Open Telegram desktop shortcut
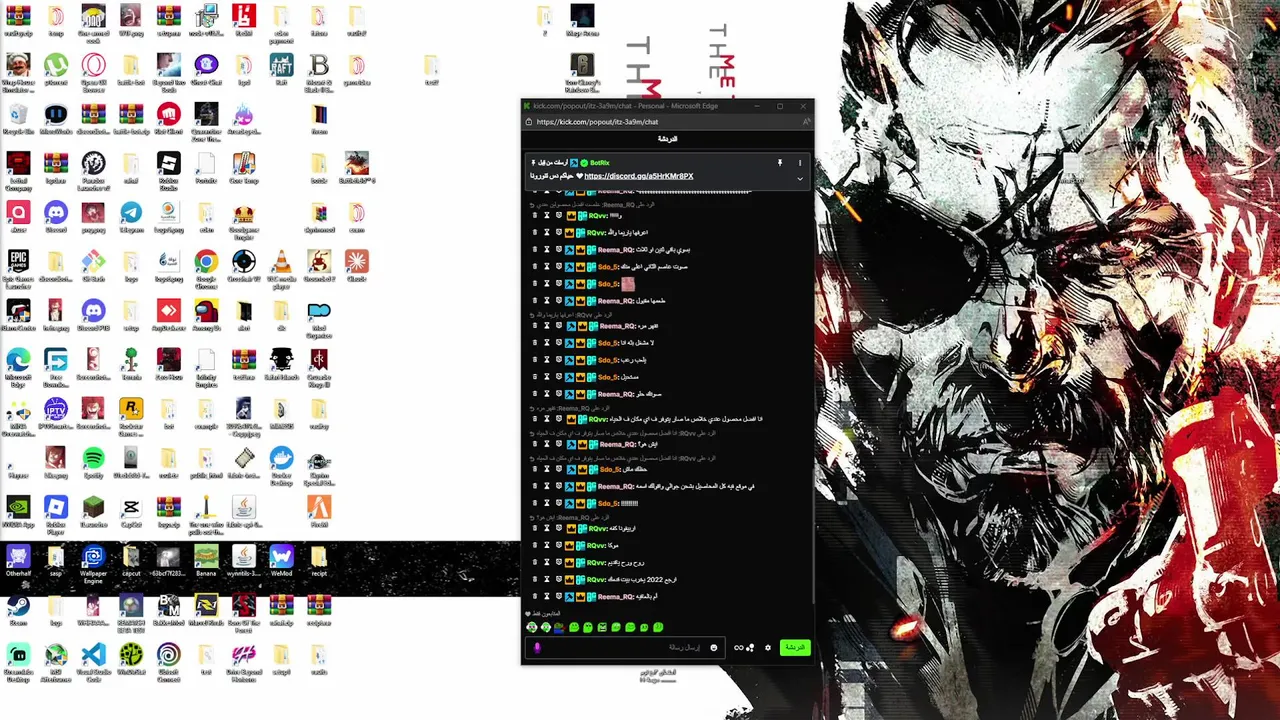The width and height of the screenshot is (1280, 720). point(131,215)
